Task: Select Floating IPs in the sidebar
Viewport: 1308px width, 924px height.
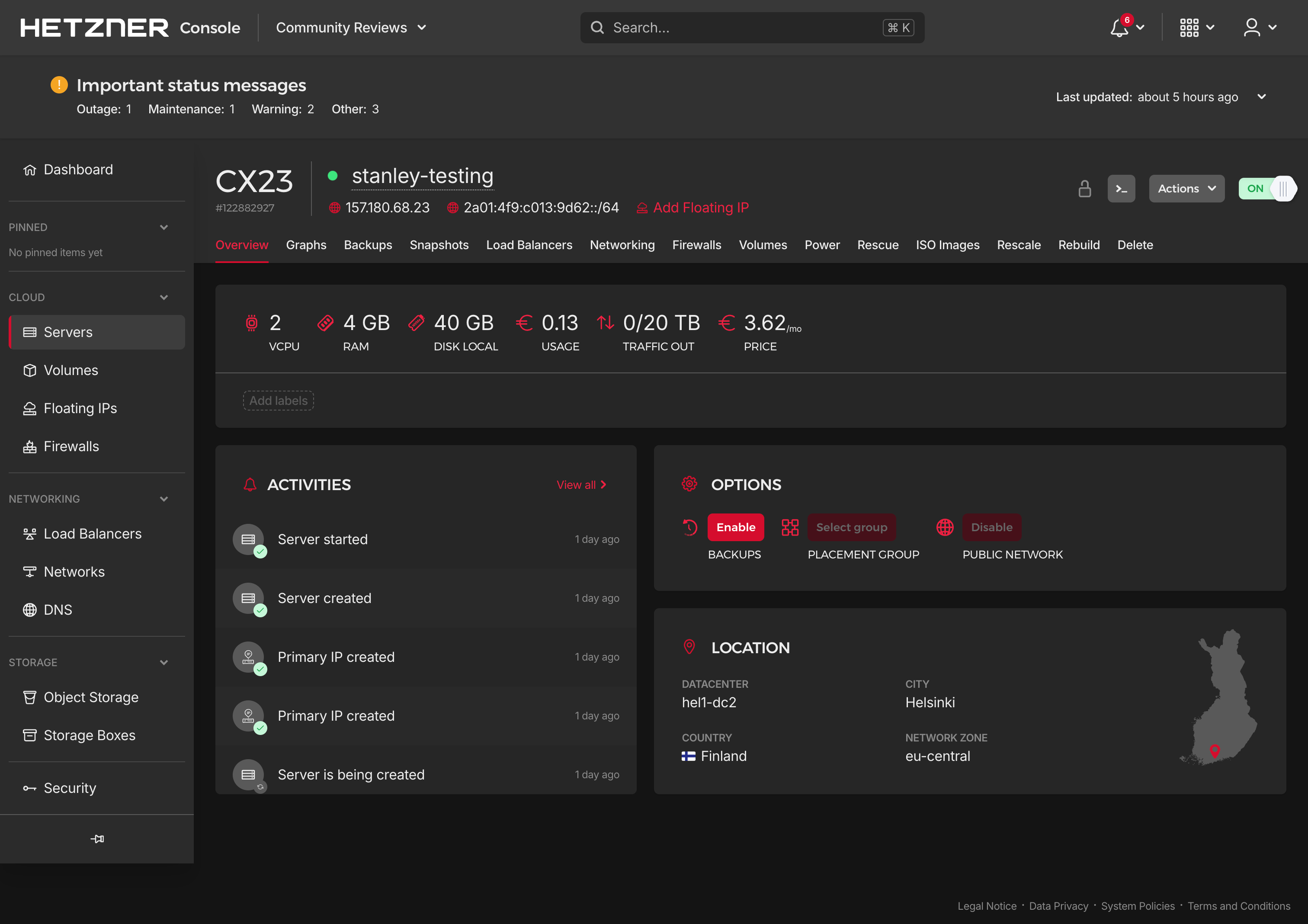Action: [x=80, y=408]
